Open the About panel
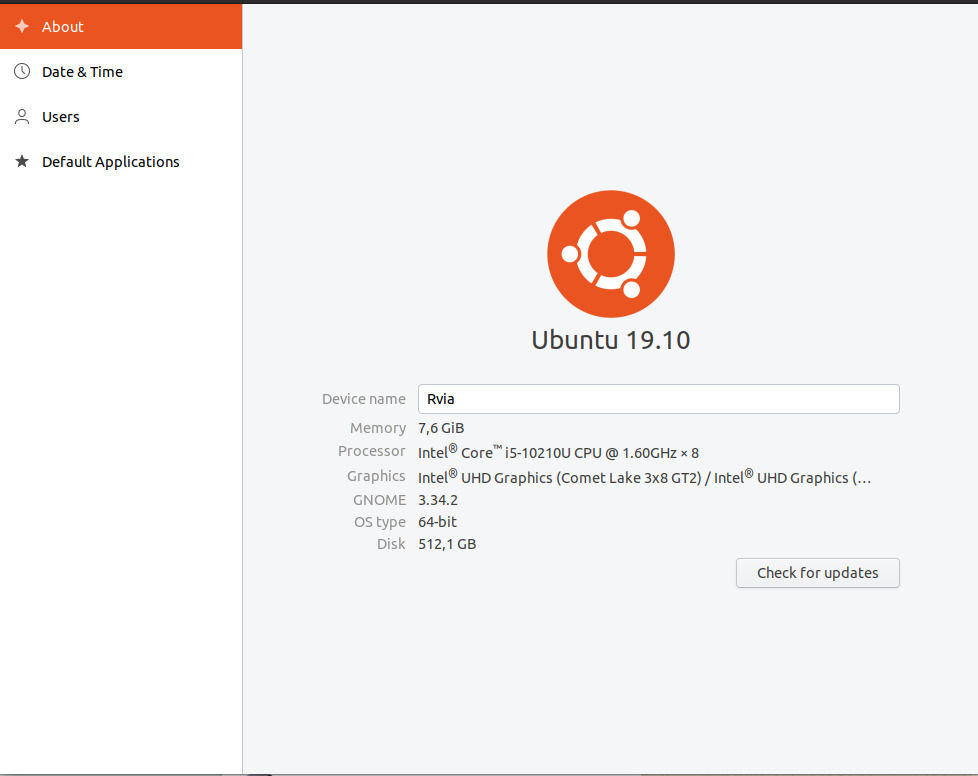The width and height of the screenshot is (978, 776). 121,26
